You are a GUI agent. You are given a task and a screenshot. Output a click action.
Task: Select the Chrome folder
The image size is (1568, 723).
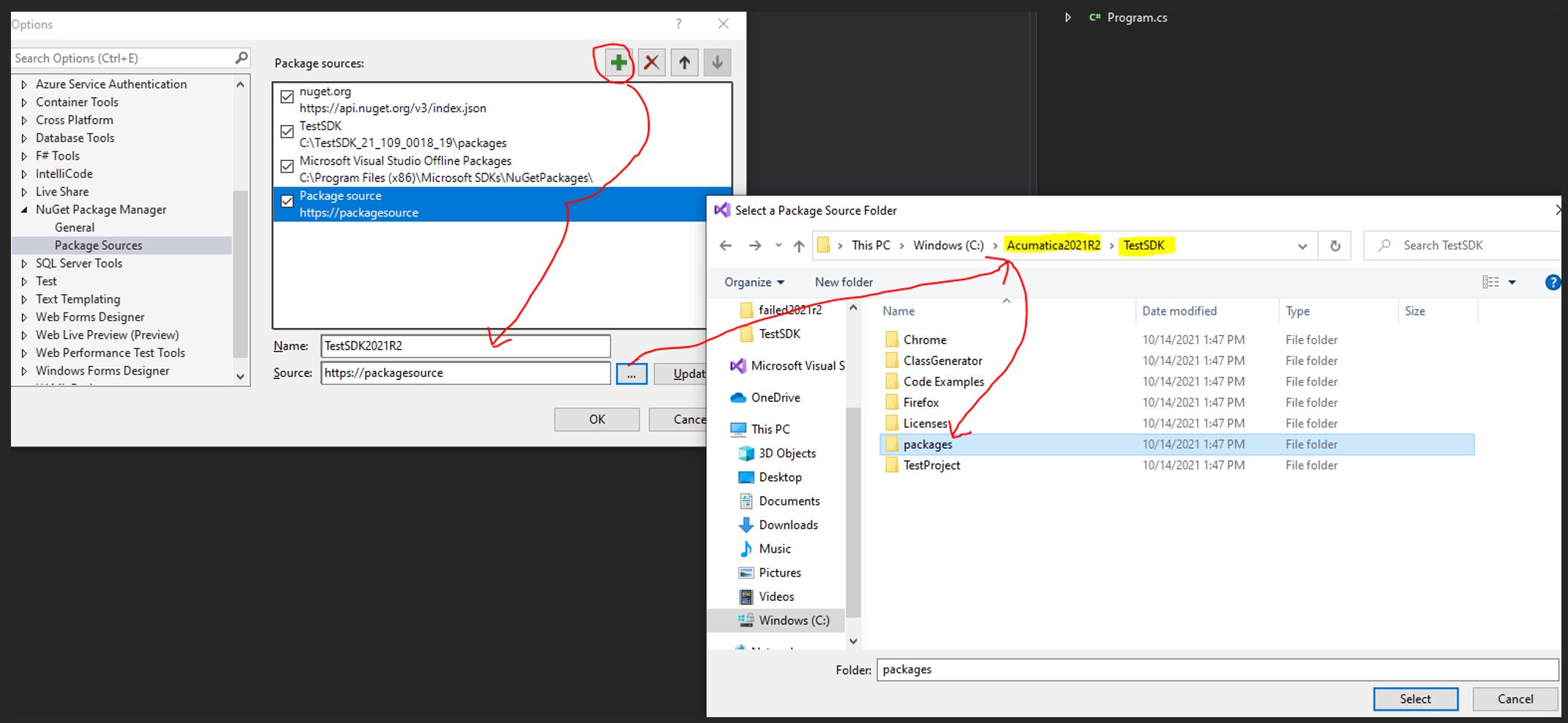(x=916, y=340)
